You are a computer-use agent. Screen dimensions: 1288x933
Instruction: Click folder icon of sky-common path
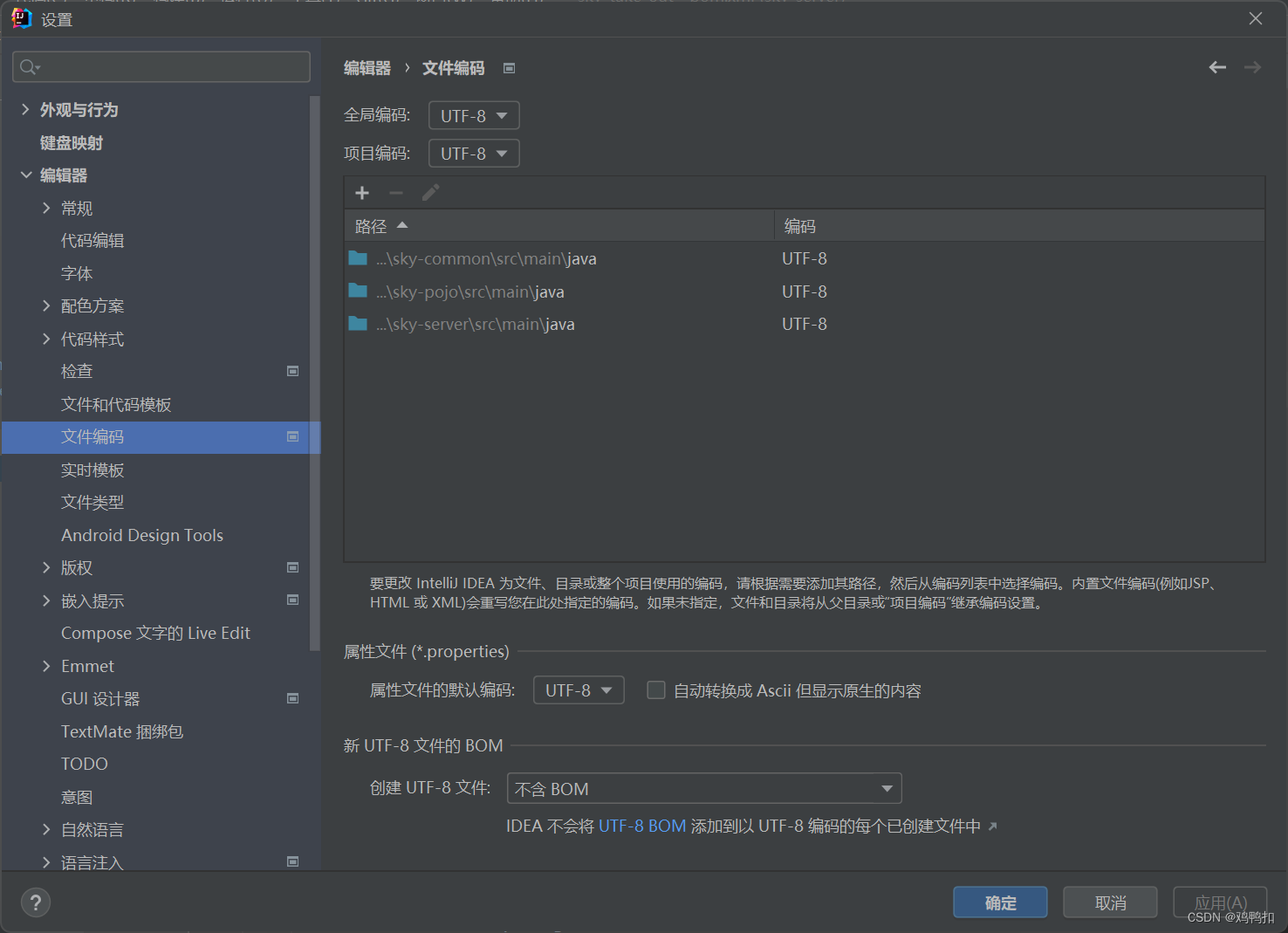coord(358,257)
